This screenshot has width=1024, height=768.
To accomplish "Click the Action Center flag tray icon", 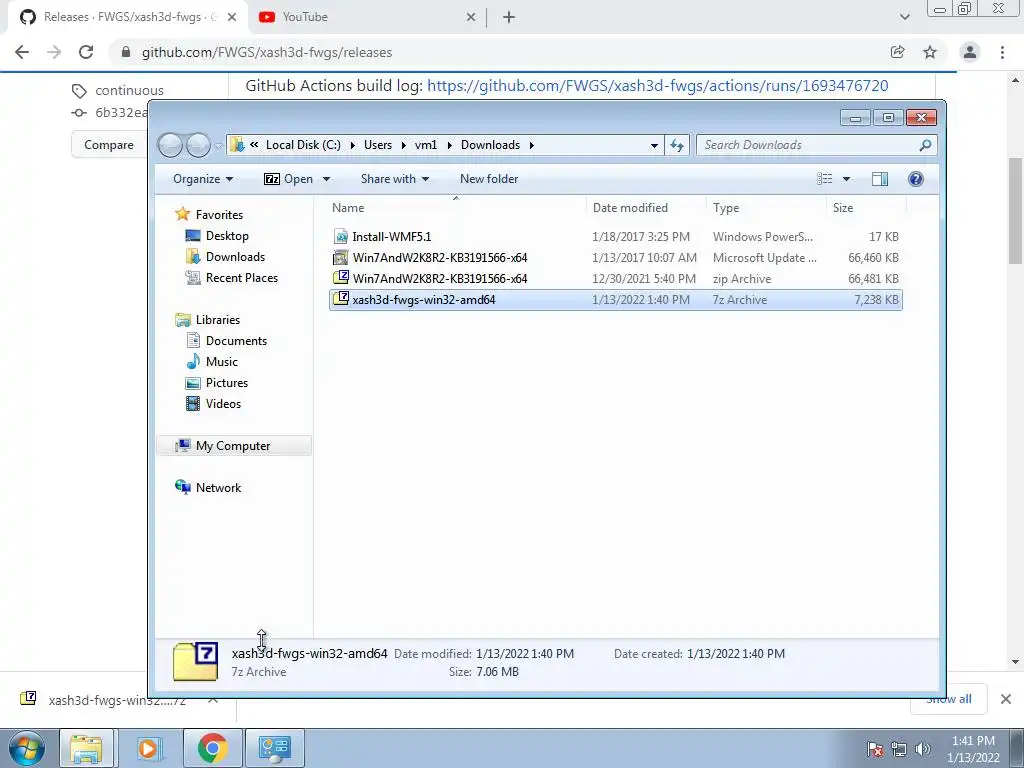I will [874, 749].
